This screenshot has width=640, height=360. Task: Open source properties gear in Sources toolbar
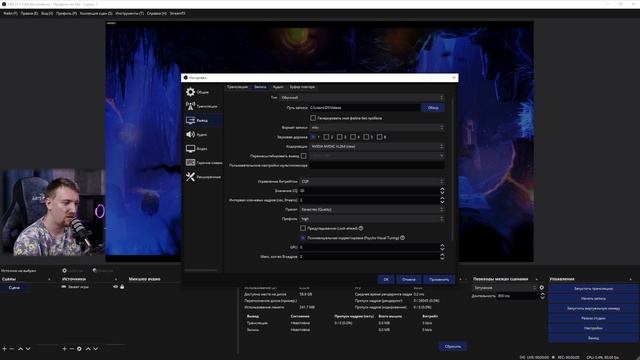(79, 349)
